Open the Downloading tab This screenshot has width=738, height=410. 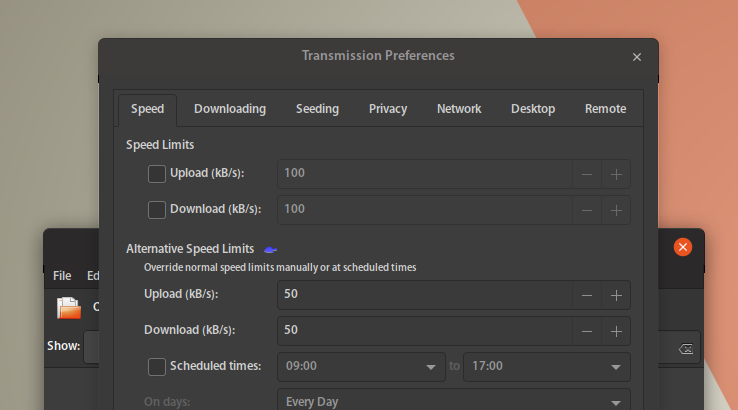pos(230,109)
